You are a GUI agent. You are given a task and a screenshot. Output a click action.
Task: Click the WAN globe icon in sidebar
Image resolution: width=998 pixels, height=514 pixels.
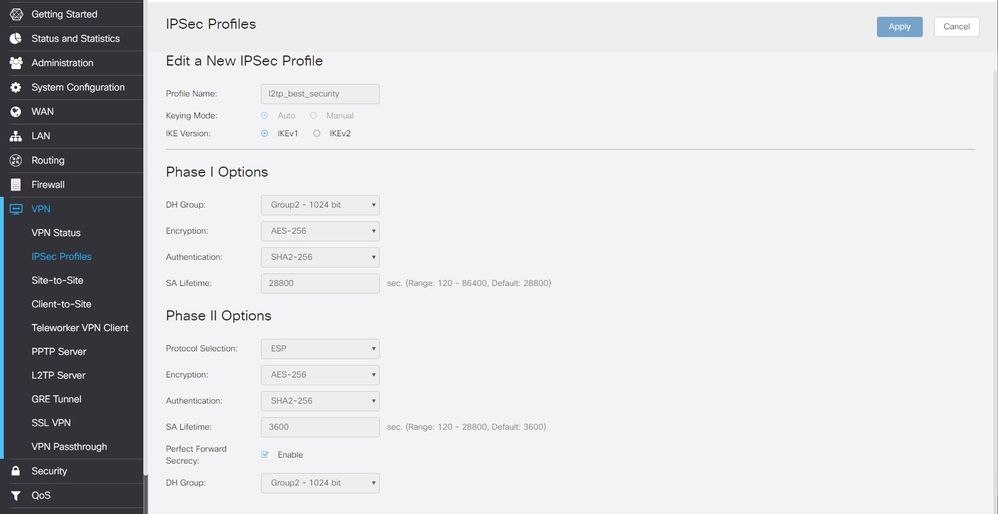[x=15, y=112]
